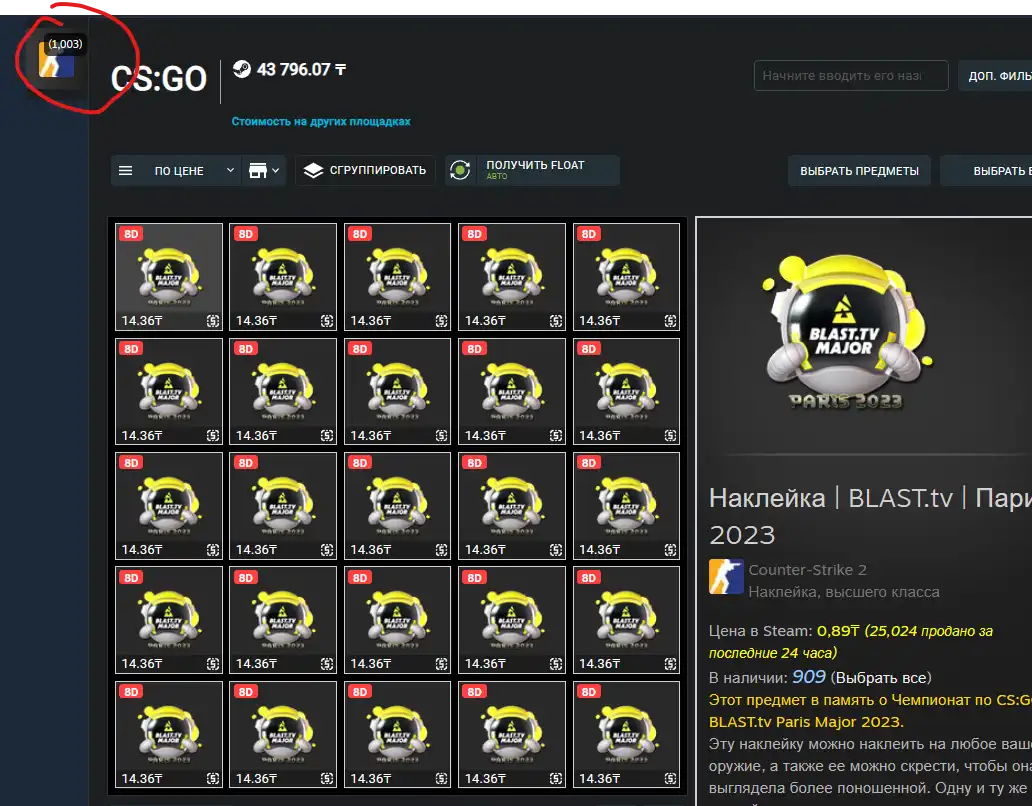The width and height of the screenshot is (1032, 806).
Task: Select the second sticker in the second grid row
Action: pos(283,391)
